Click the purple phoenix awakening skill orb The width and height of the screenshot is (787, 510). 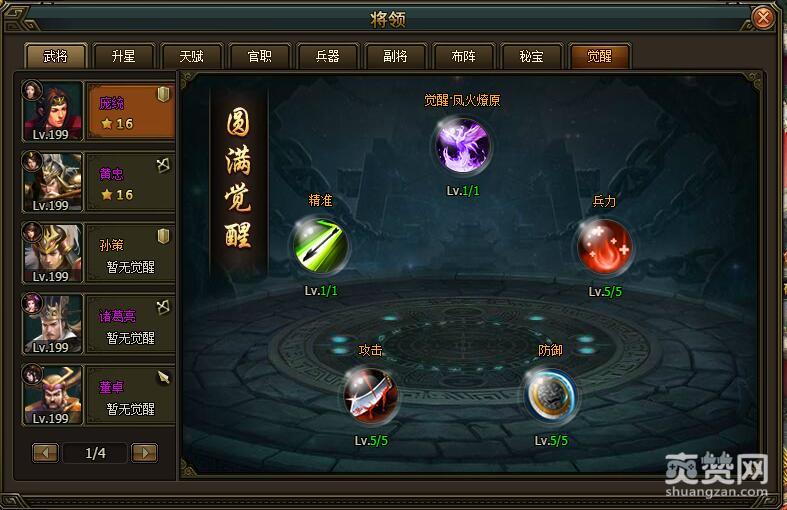(463, 146)
